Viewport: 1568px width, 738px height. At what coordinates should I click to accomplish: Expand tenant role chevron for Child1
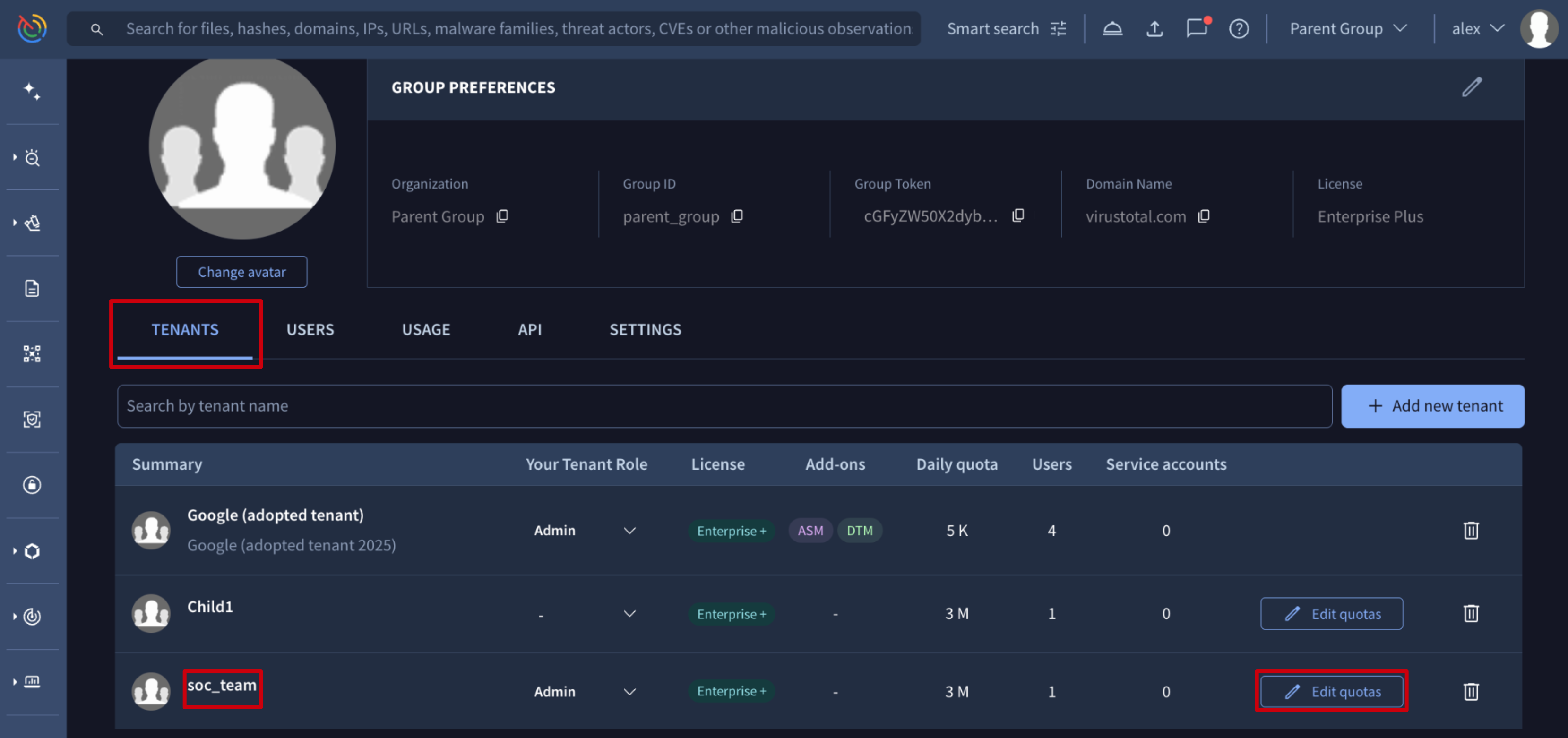tap(629, 613)
